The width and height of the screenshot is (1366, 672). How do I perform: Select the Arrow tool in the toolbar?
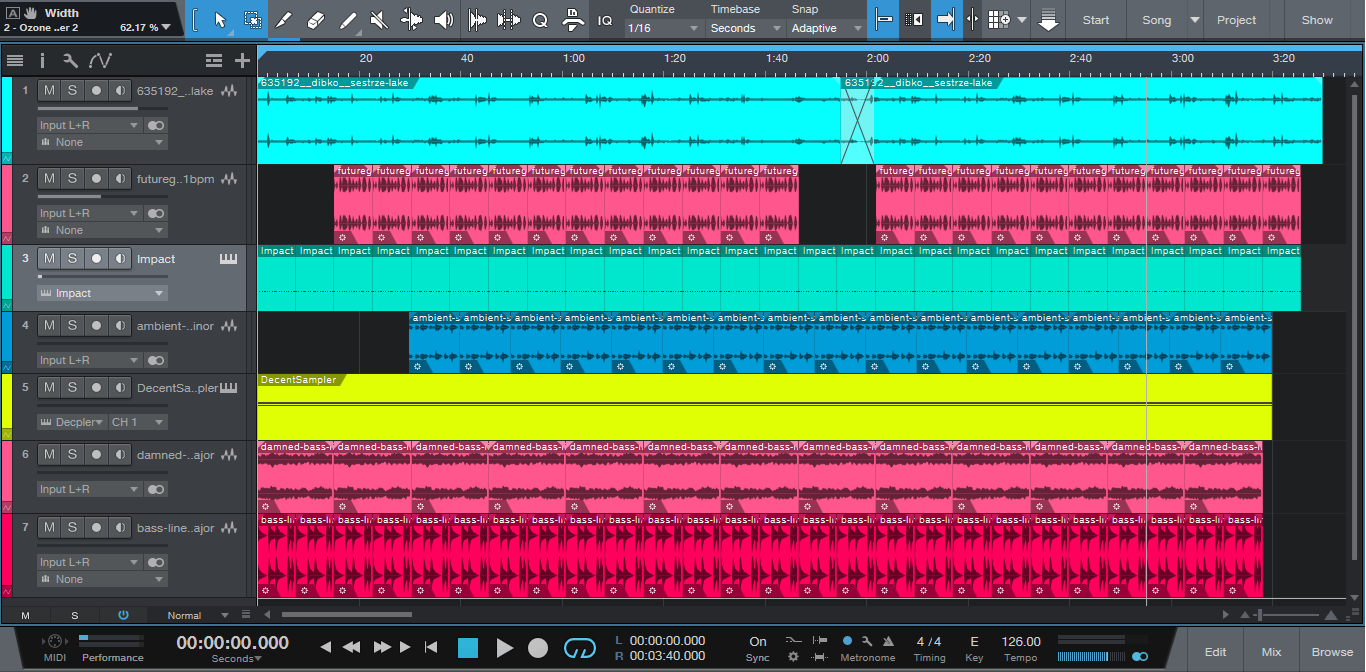coord(221,20)
